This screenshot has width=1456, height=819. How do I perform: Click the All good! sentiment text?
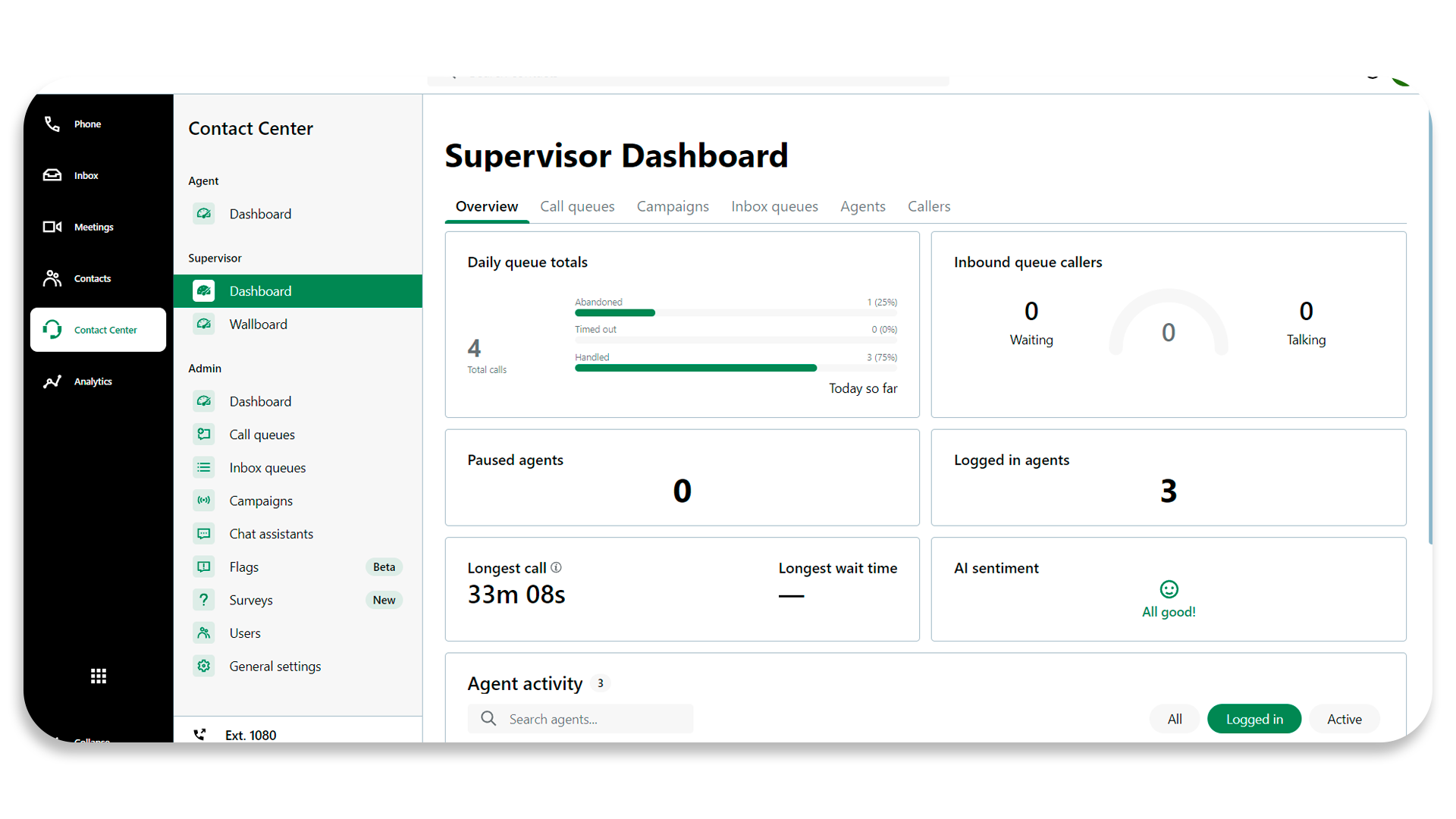pyautogui.click(x=1169, y=612)
